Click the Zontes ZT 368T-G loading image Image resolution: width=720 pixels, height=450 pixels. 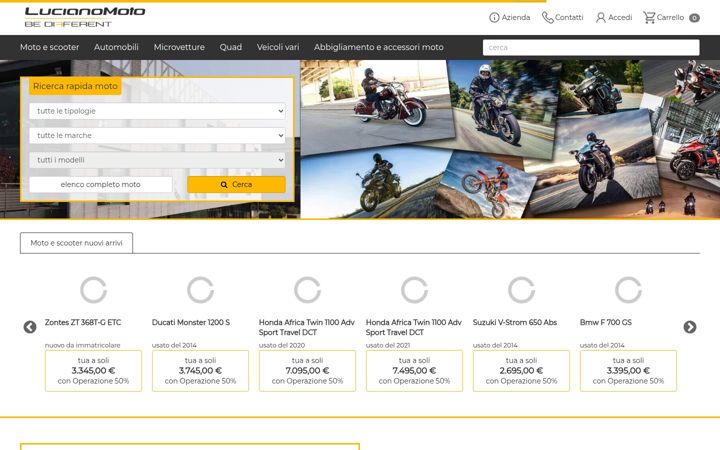[x=93, y=290]
